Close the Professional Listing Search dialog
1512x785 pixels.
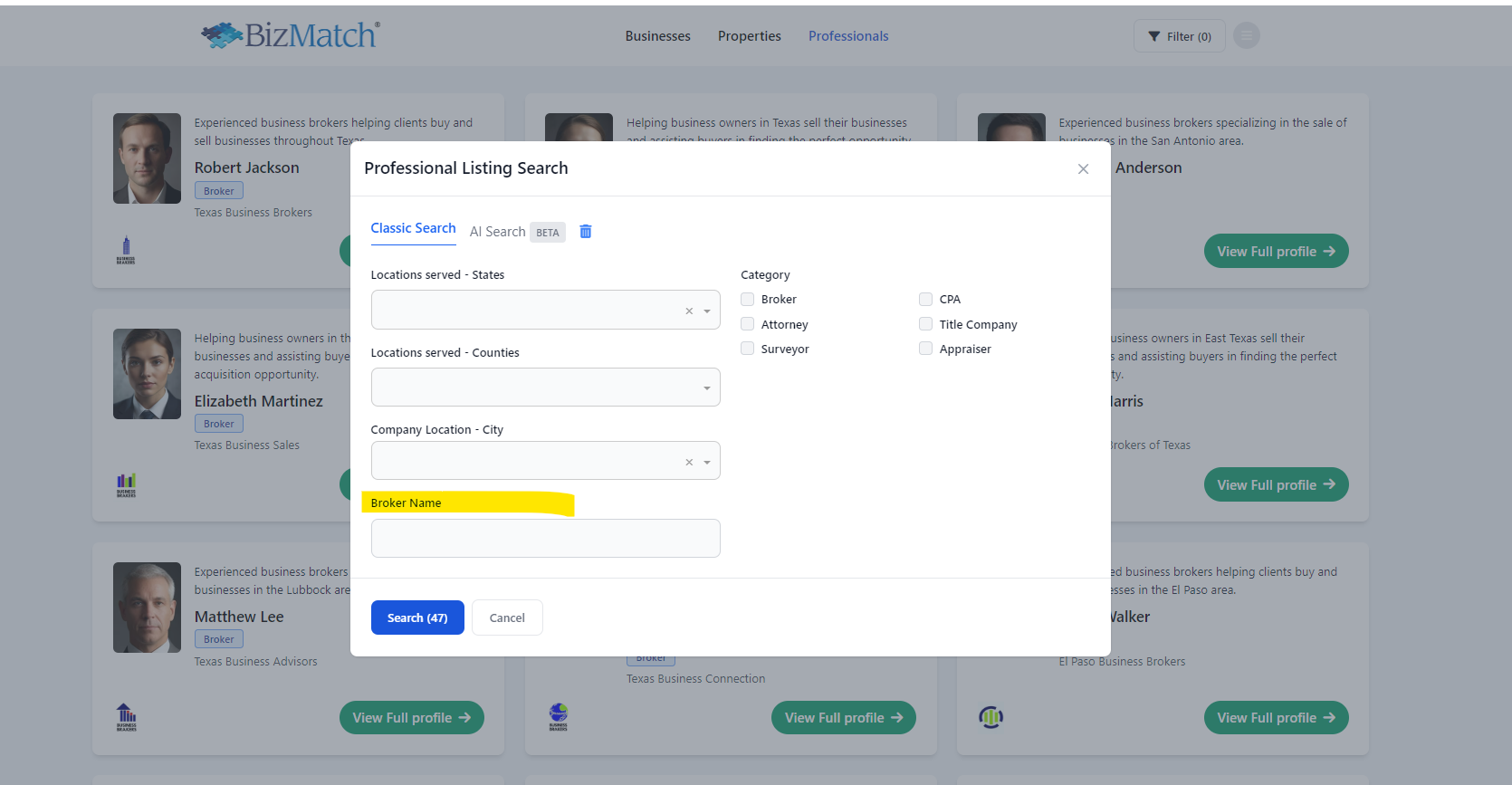click(x=1083, y=169)
